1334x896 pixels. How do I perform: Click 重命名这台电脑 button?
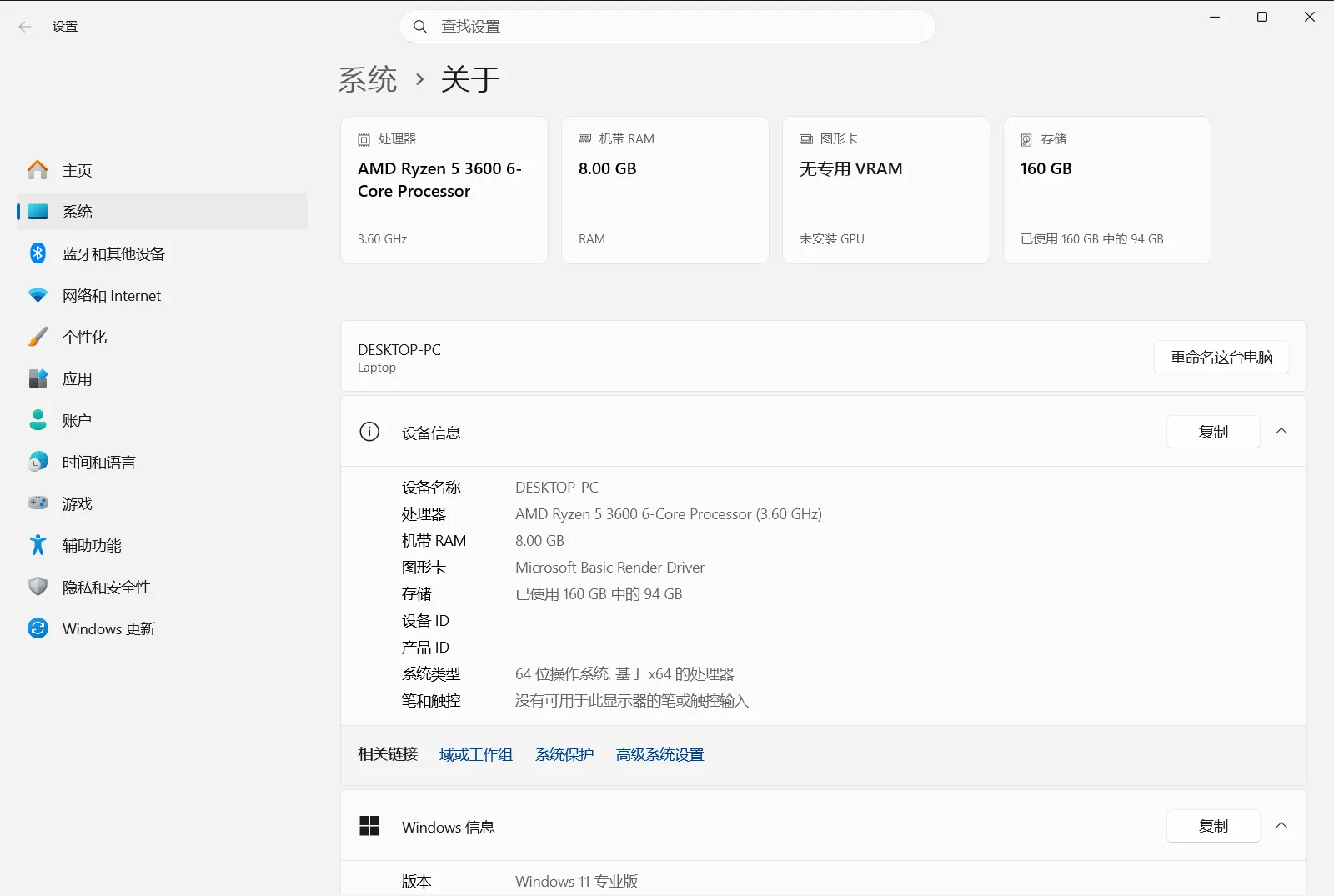1221,358
